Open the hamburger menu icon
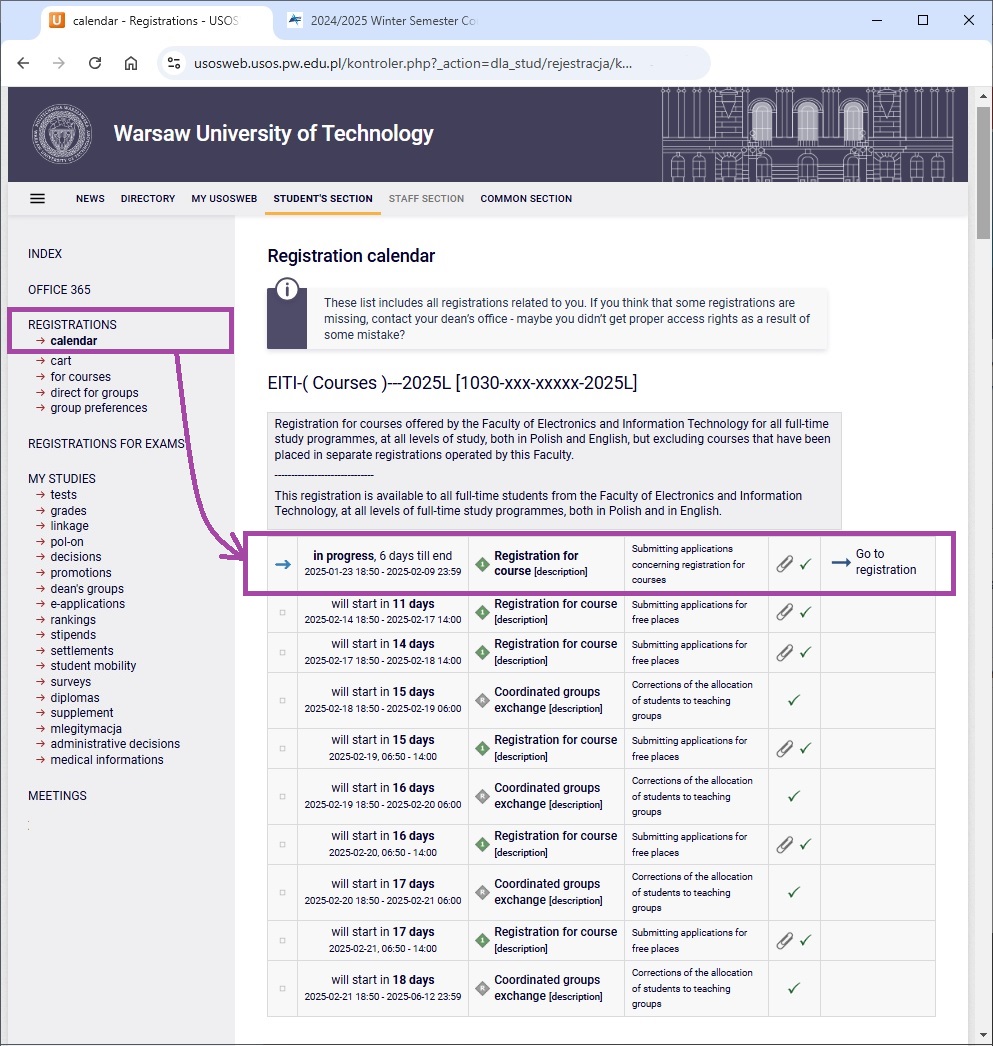The height and width of the screenshot is (1046, 993). click(37, 199)
